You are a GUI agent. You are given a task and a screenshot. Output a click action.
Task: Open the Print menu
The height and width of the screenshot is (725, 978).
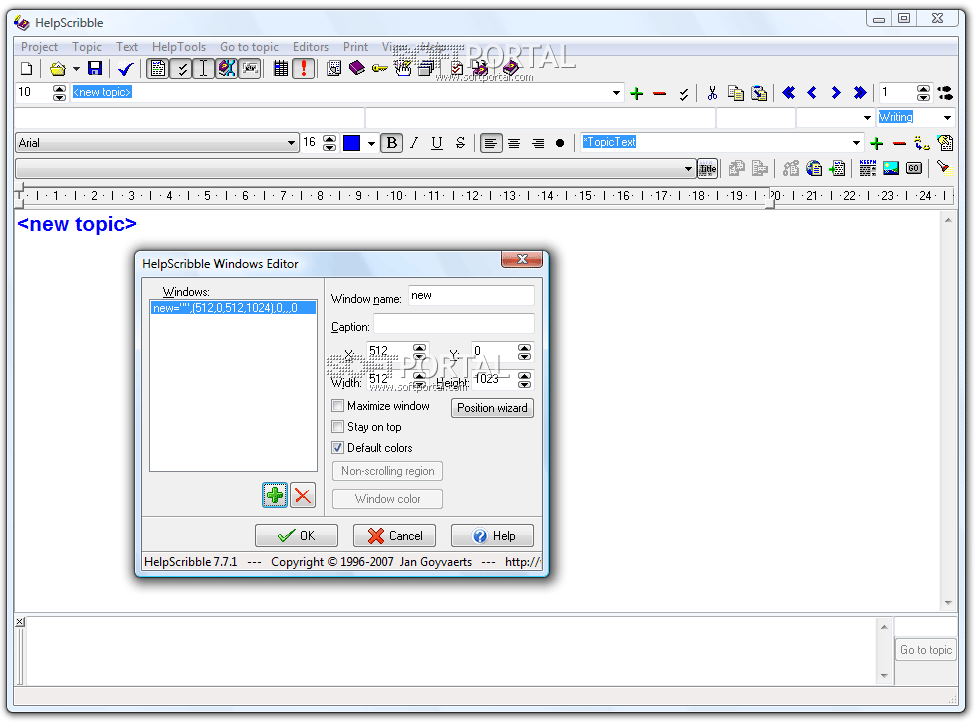(355, 47)
